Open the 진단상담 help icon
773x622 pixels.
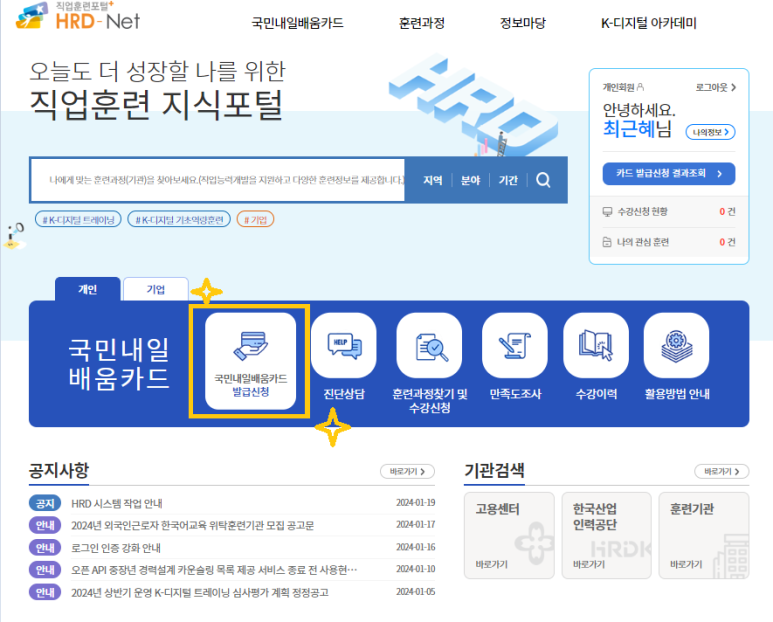344,346
